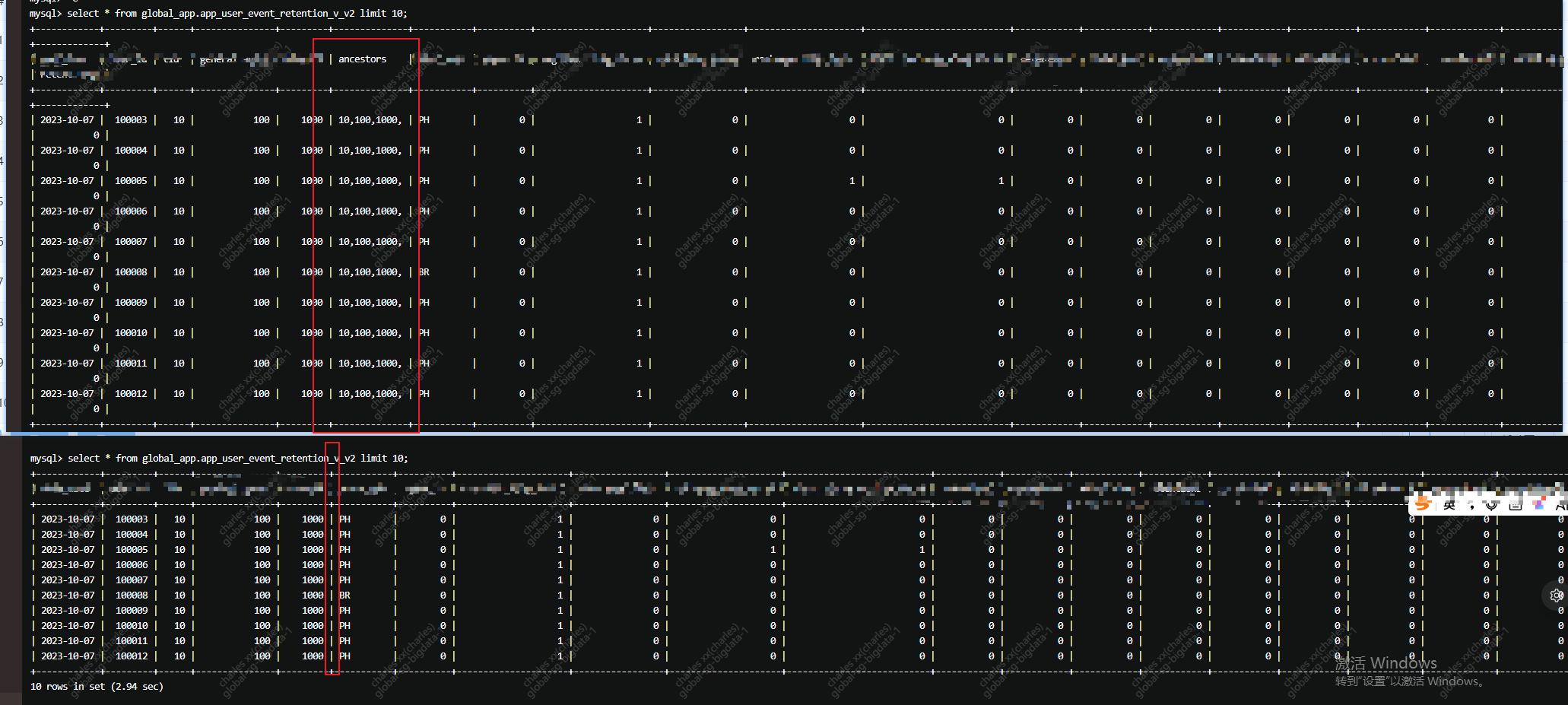The height and width of the screenshot is (705, 1568).
Task: Click '10,100,1000,' in upper row 100005
Action: pyautogui.click(x=370, y=180)
